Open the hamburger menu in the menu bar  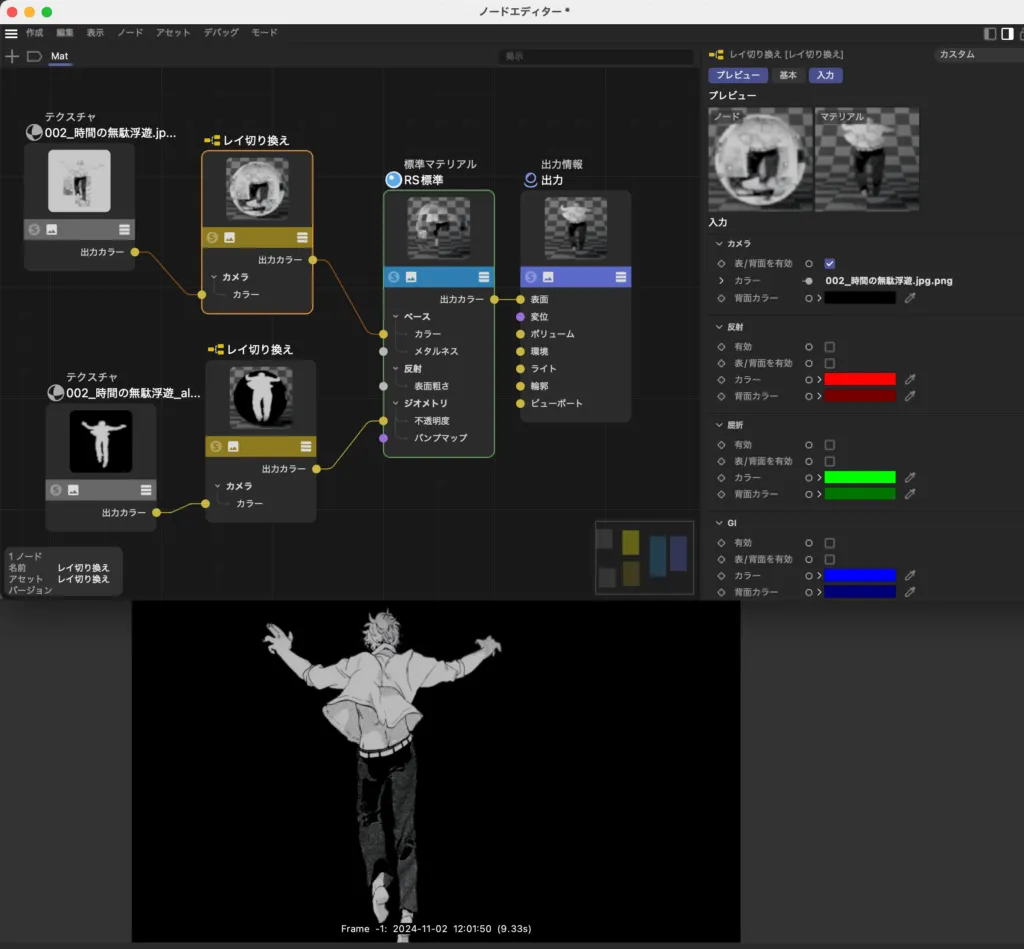[11, 33]
